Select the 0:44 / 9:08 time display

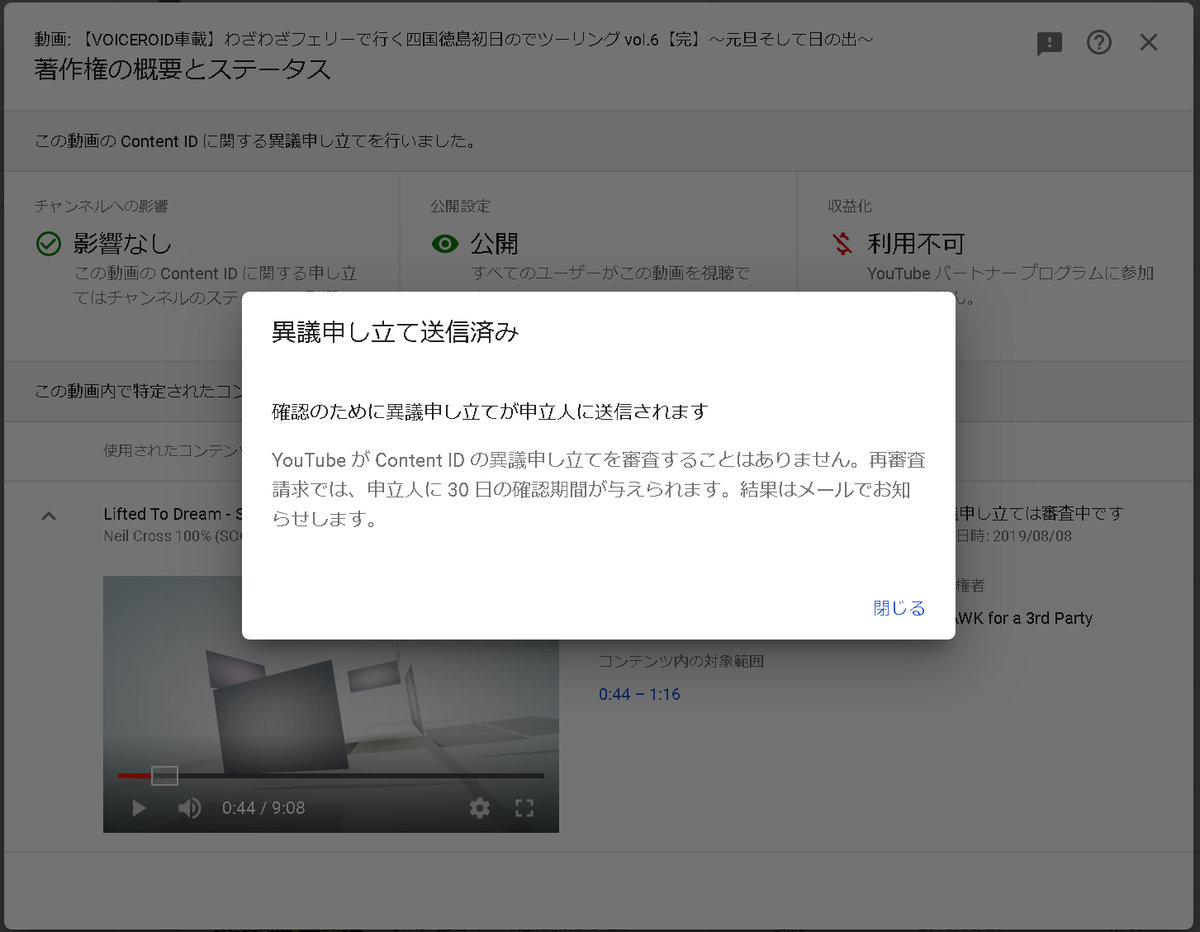point(263,808)
